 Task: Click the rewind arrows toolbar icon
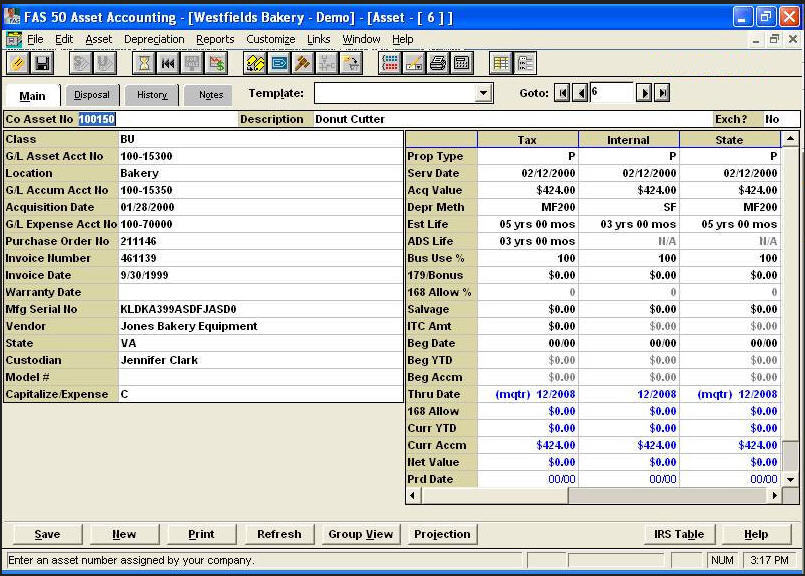point(168,64)
